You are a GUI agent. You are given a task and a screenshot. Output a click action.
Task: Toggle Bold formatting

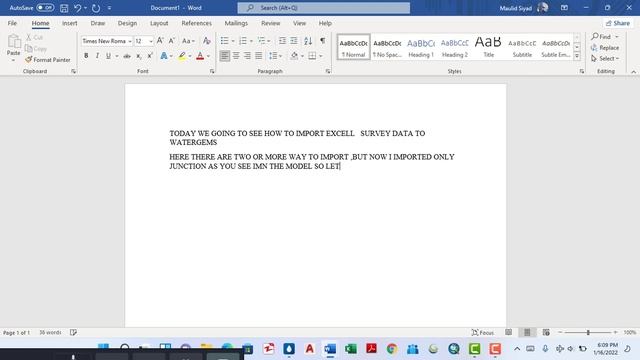(x=86, y=56)
